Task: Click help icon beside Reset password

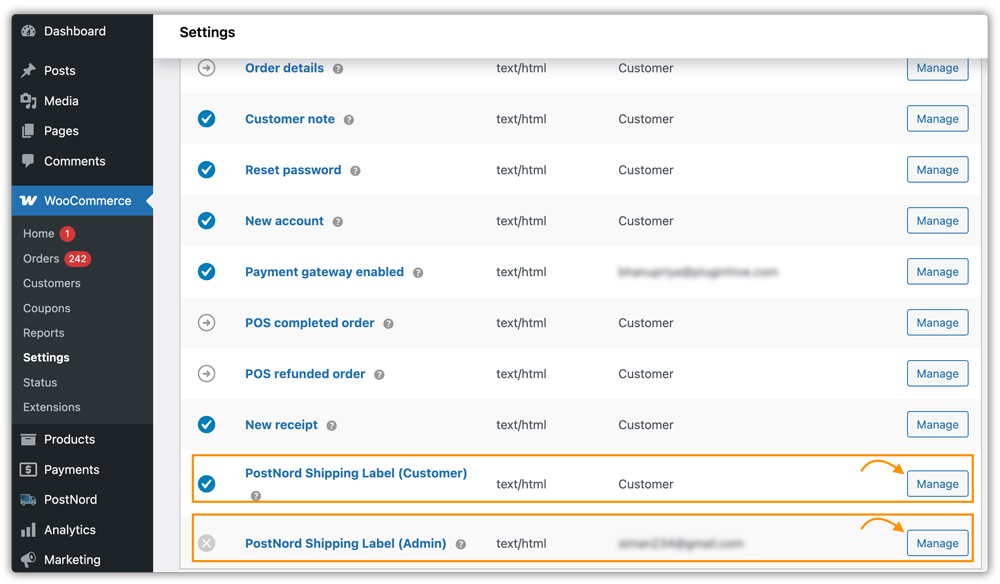Action: 355,171
